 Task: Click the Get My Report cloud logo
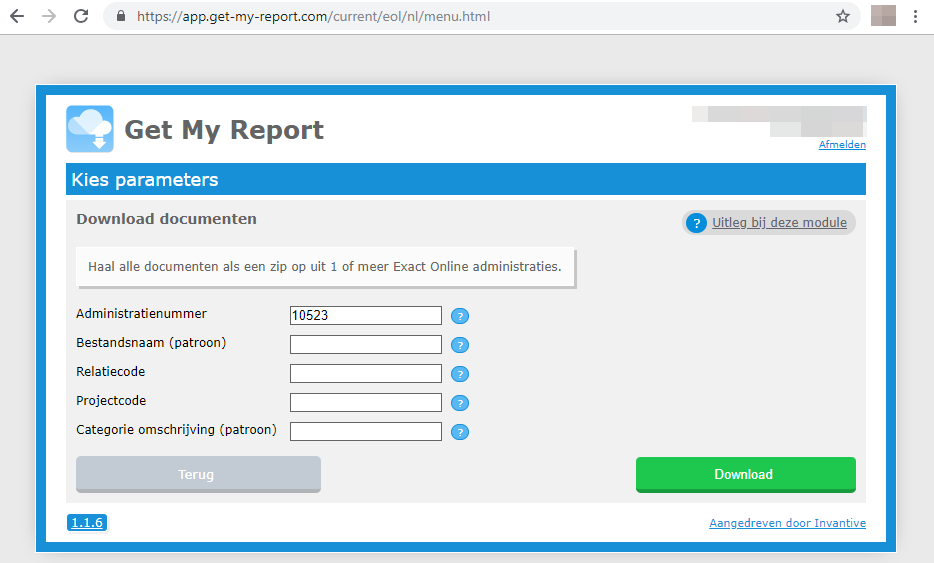click(90, 129)
